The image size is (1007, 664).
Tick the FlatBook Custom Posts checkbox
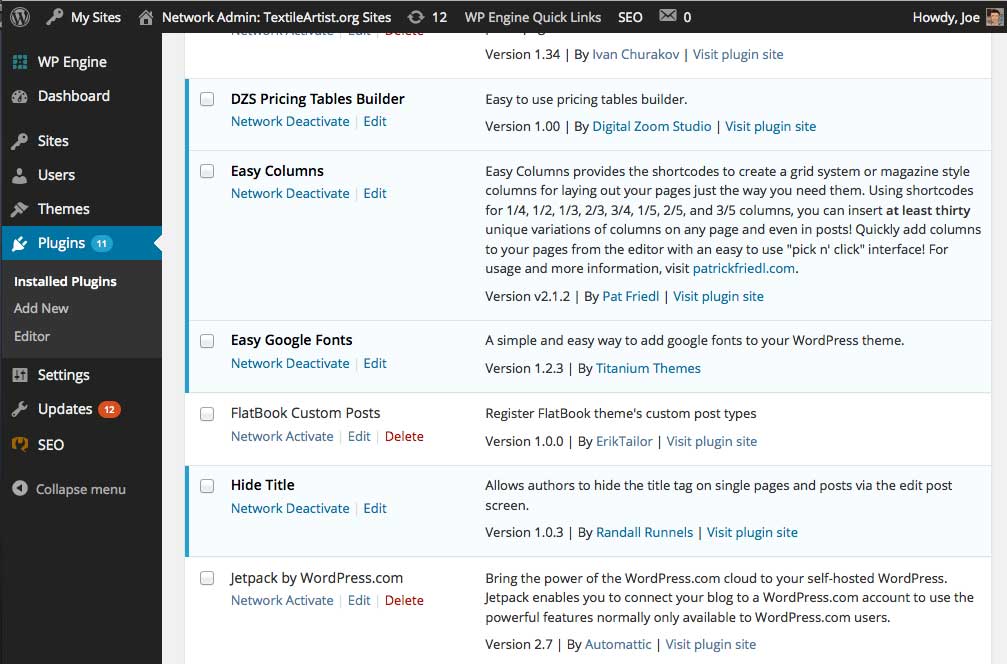207,414
